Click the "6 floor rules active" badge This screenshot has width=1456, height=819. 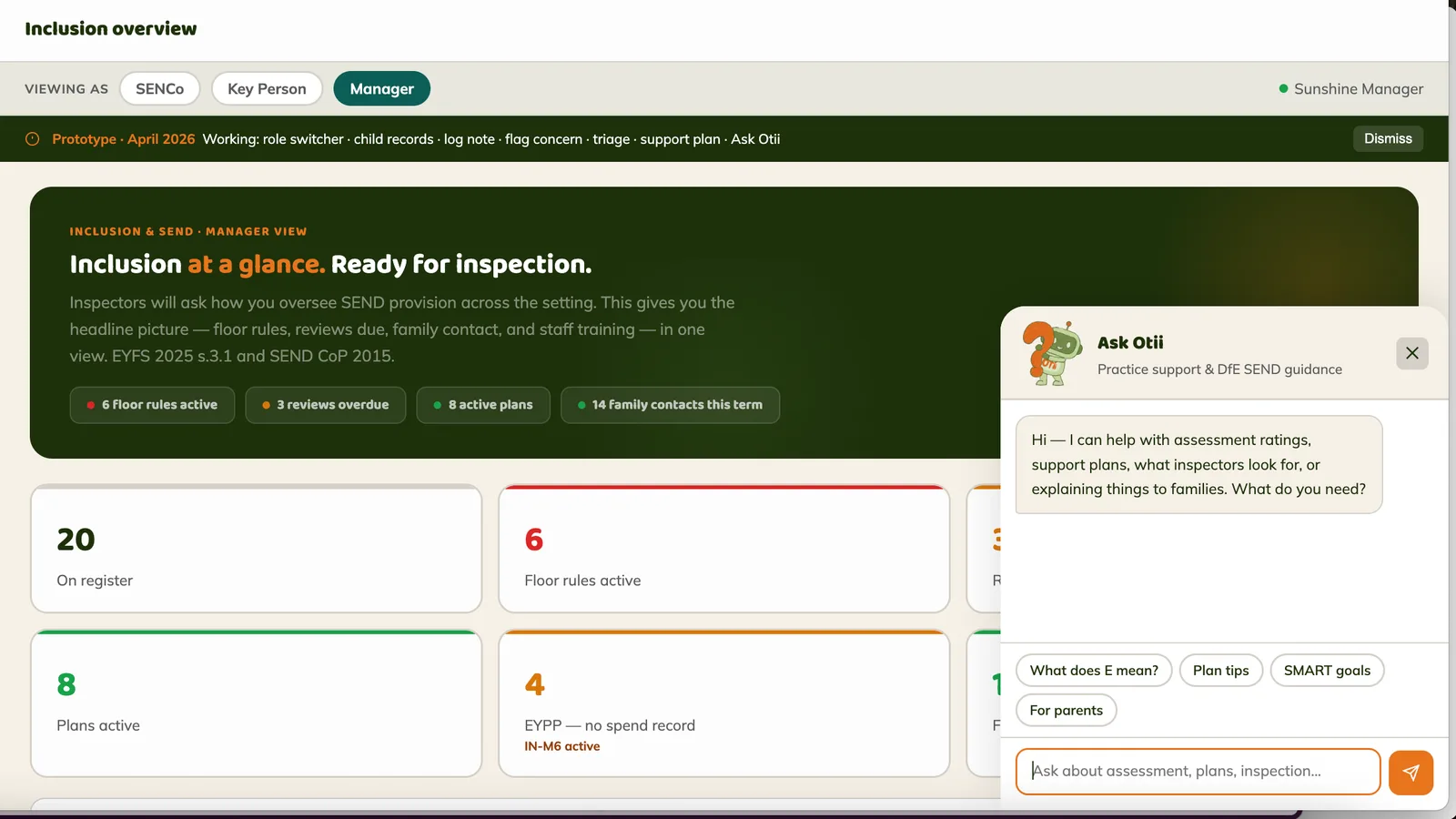coord(152,405)
